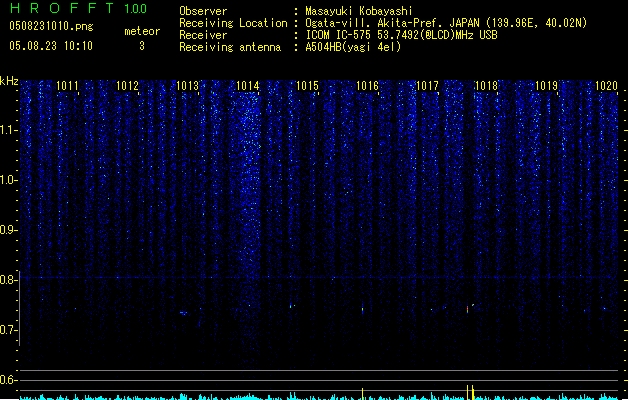
Task: Click the Observer label
Action: tap(203, 11)
